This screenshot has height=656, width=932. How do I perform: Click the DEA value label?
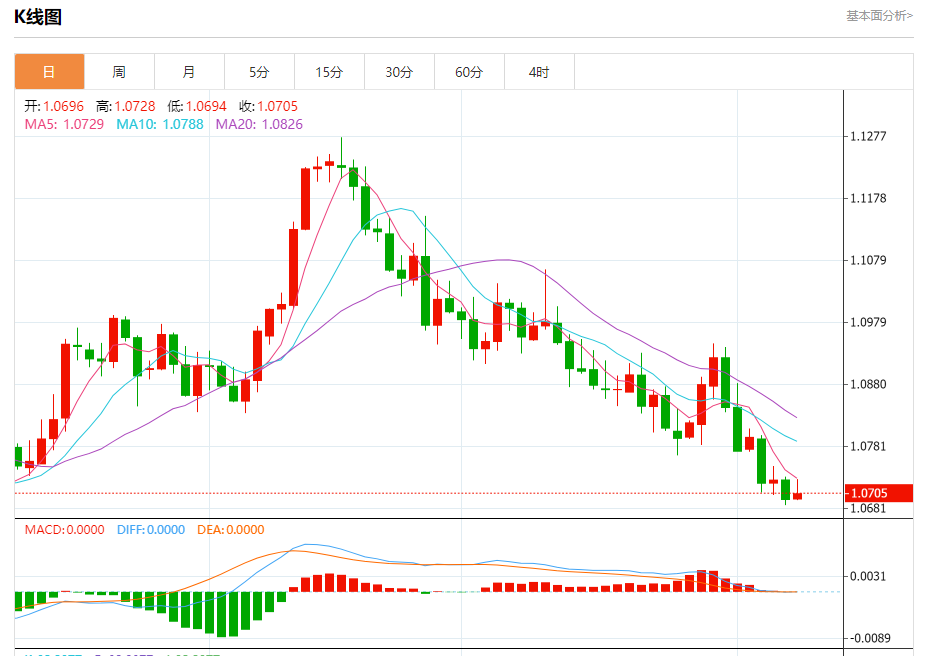(231, 529)
